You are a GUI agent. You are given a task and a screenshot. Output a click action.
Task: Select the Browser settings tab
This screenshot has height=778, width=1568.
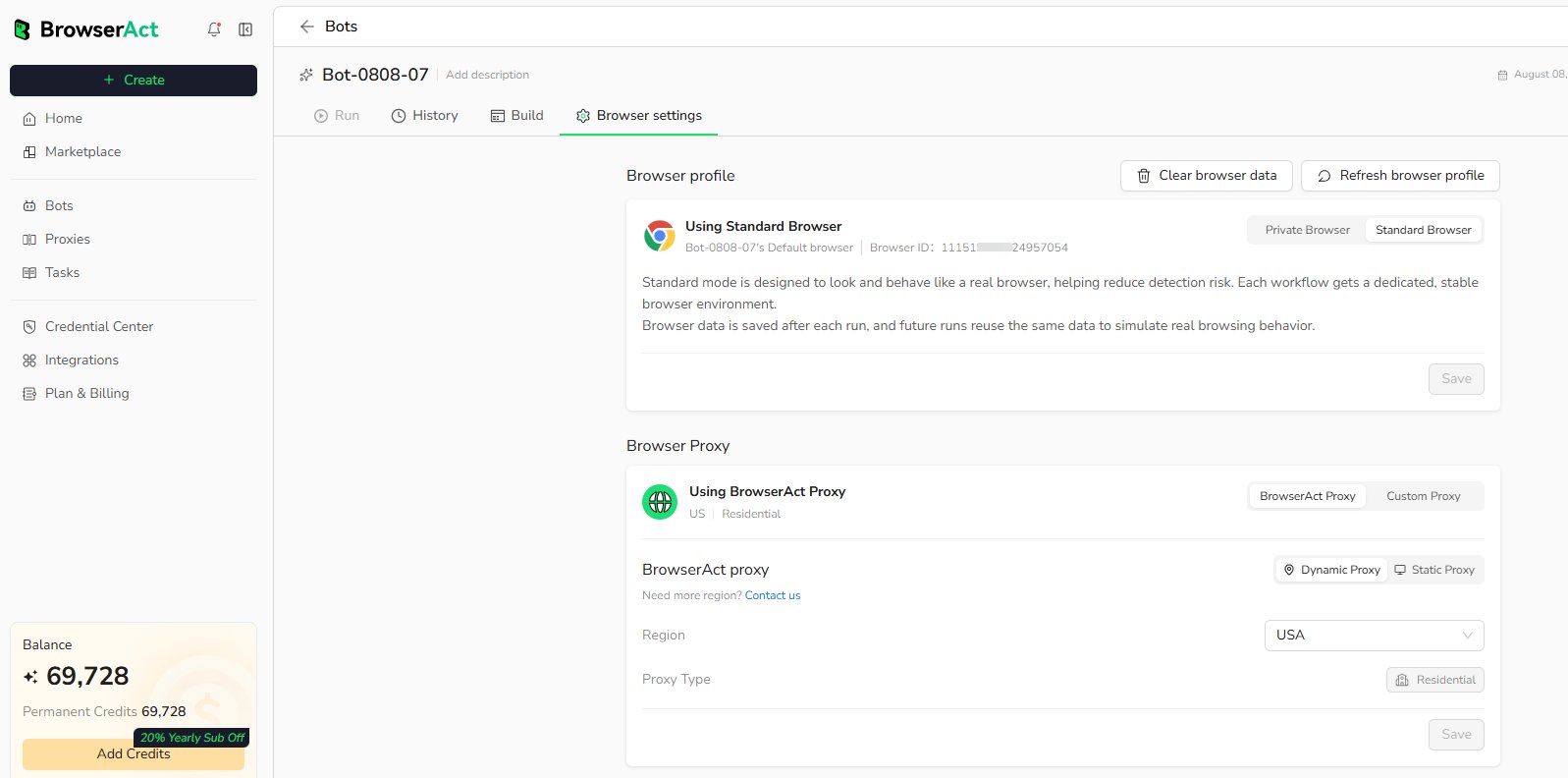tap(638, 116)
